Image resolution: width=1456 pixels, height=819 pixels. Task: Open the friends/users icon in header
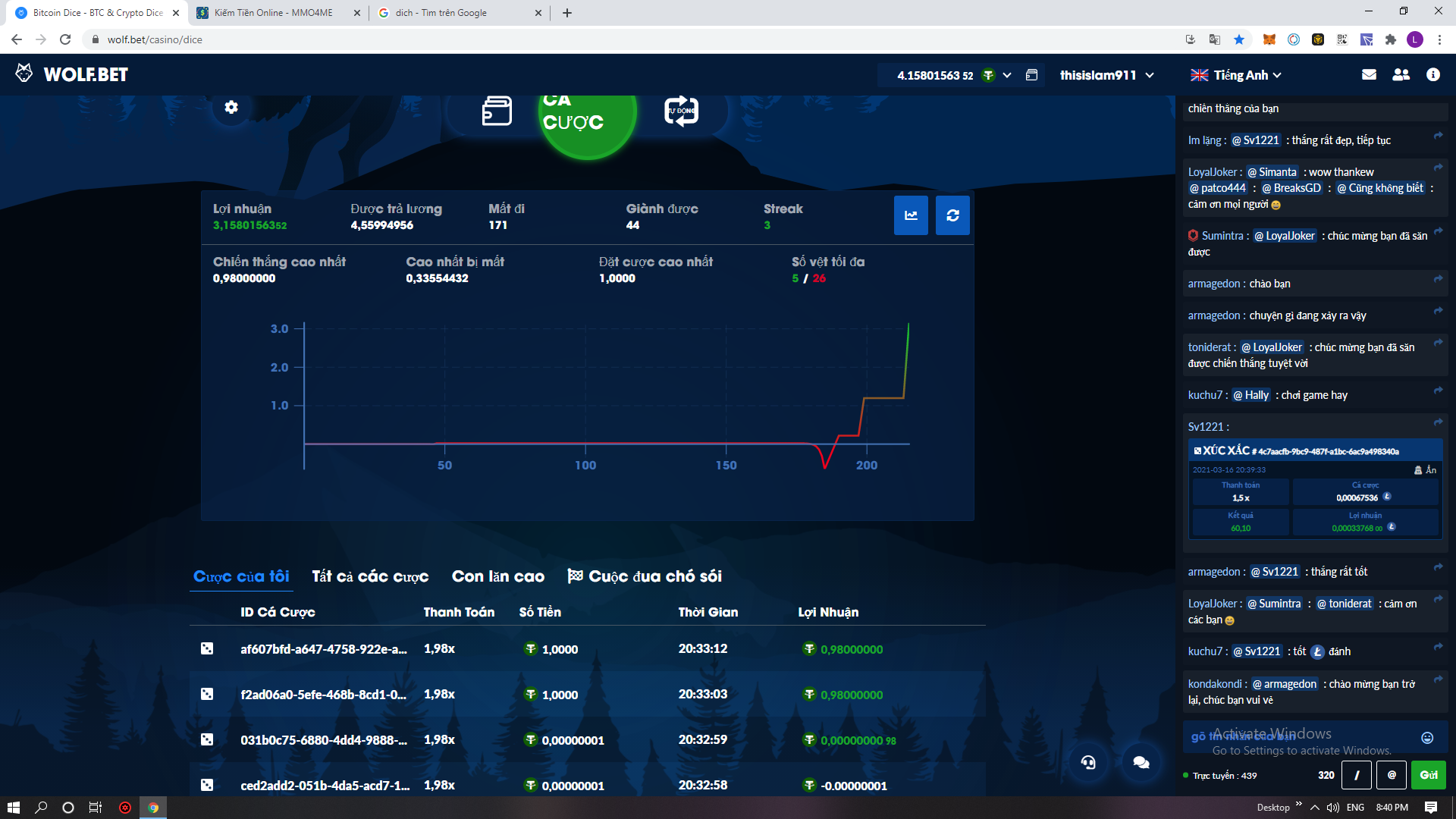pyautogui.click(x=1401, y=74)
